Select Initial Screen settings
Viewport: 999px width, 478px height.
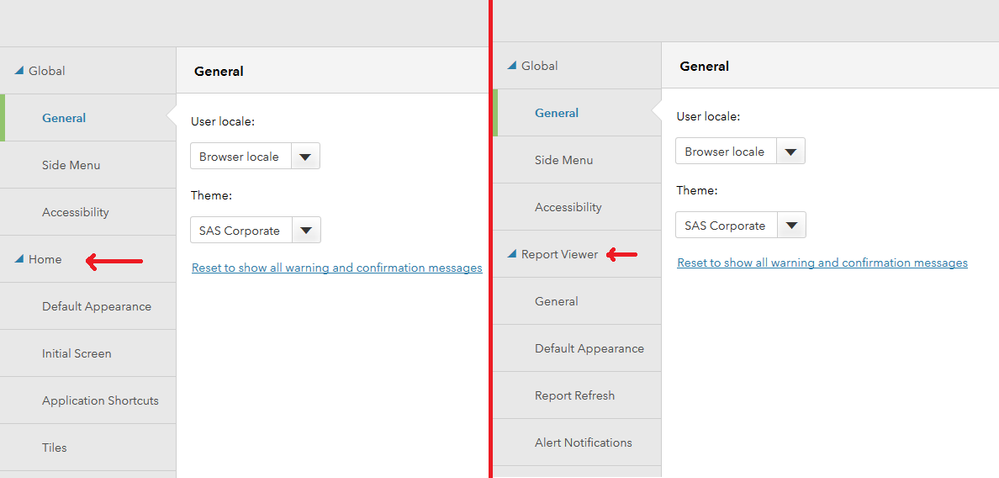click(77, 354)
